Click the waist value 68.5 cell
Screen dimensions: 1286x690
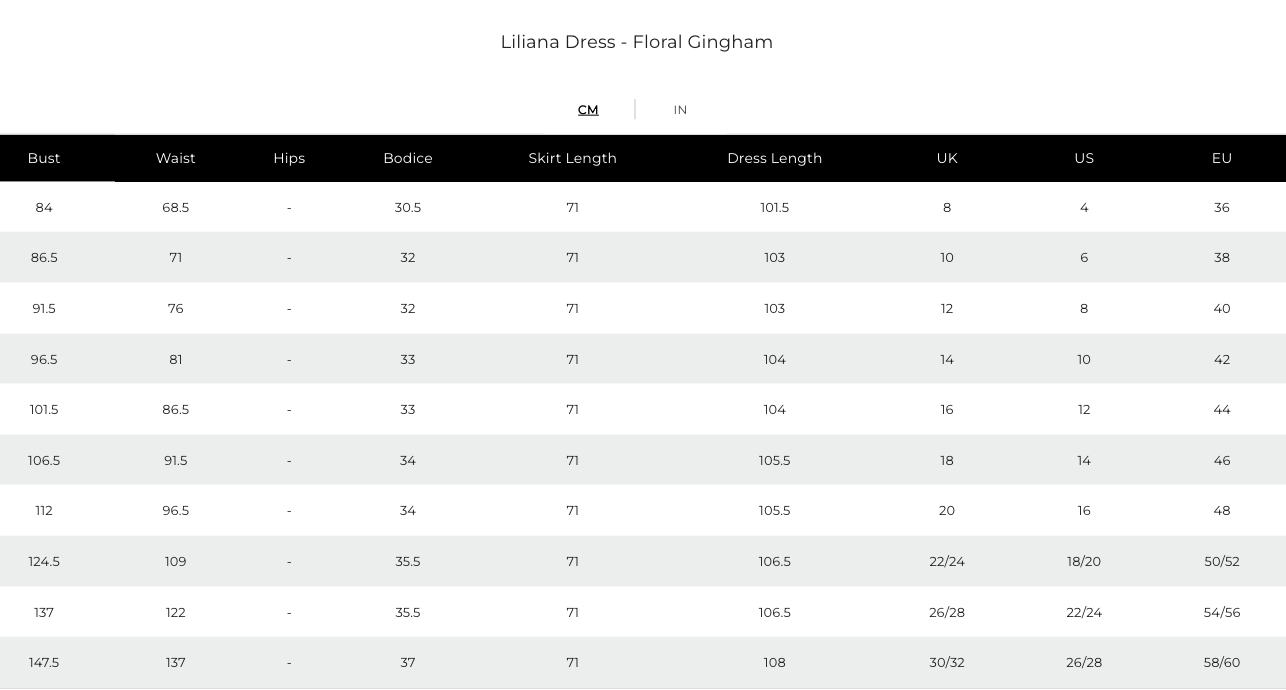tap(176, 208)
